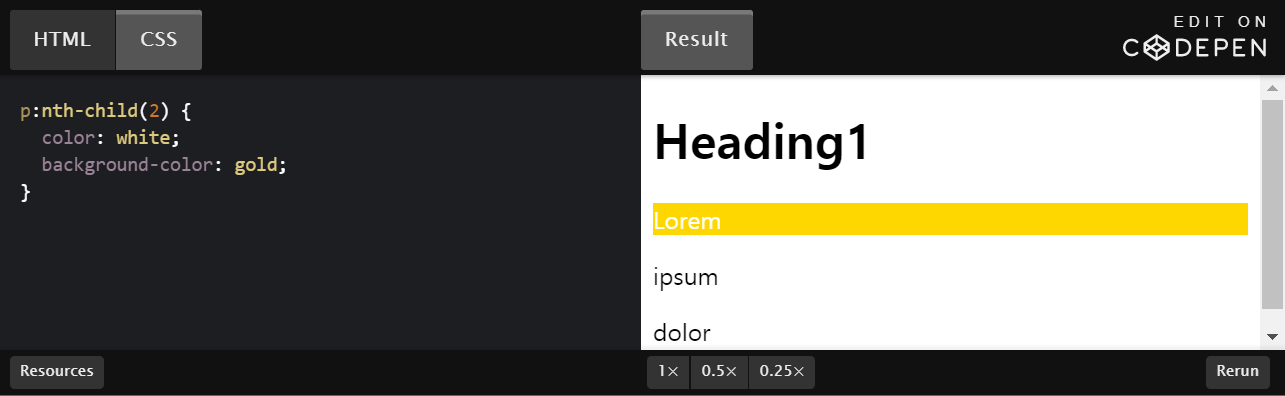Click the result pane scroll-down arrow
This screenshot has height=396, width=1285.
[x=1272, y=337]
